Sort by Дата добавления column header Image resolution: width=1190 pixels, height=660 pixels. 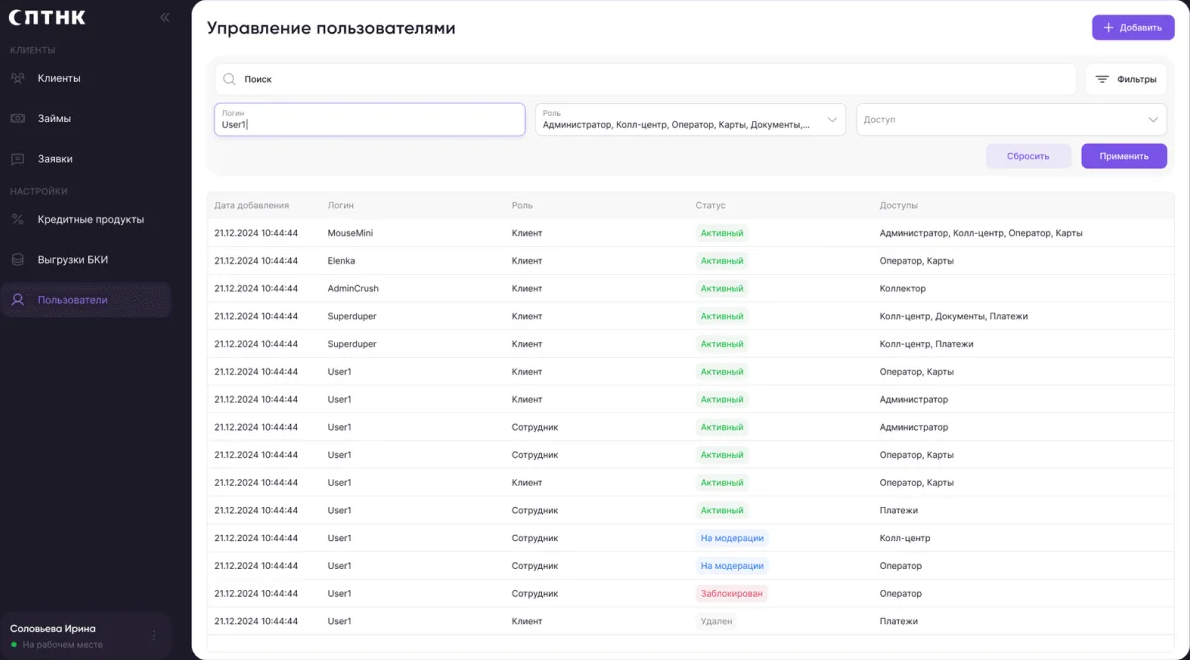251,206
